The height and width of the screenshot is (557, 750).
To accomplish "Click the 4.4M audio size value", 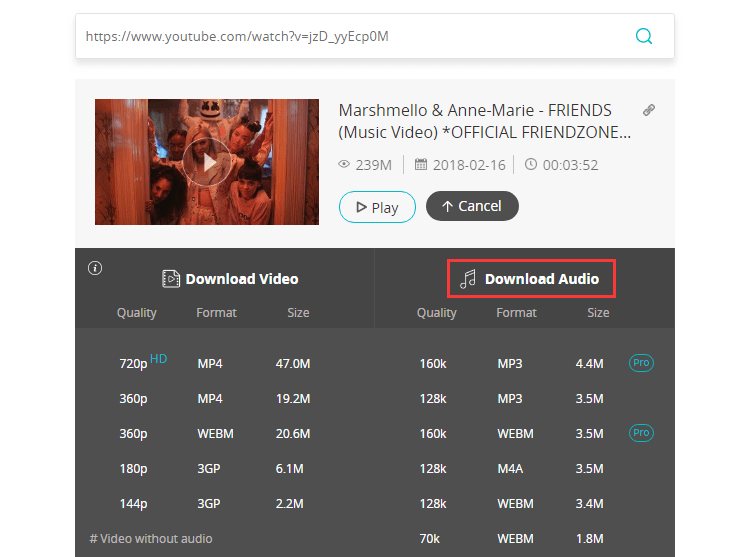I will click(589, 364).
